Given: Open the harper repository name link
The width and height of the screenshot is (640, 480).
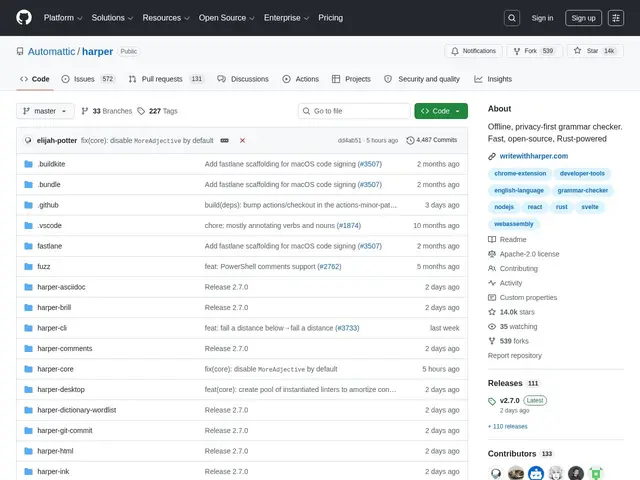Looking at the screenshot, I should point(98,51).
